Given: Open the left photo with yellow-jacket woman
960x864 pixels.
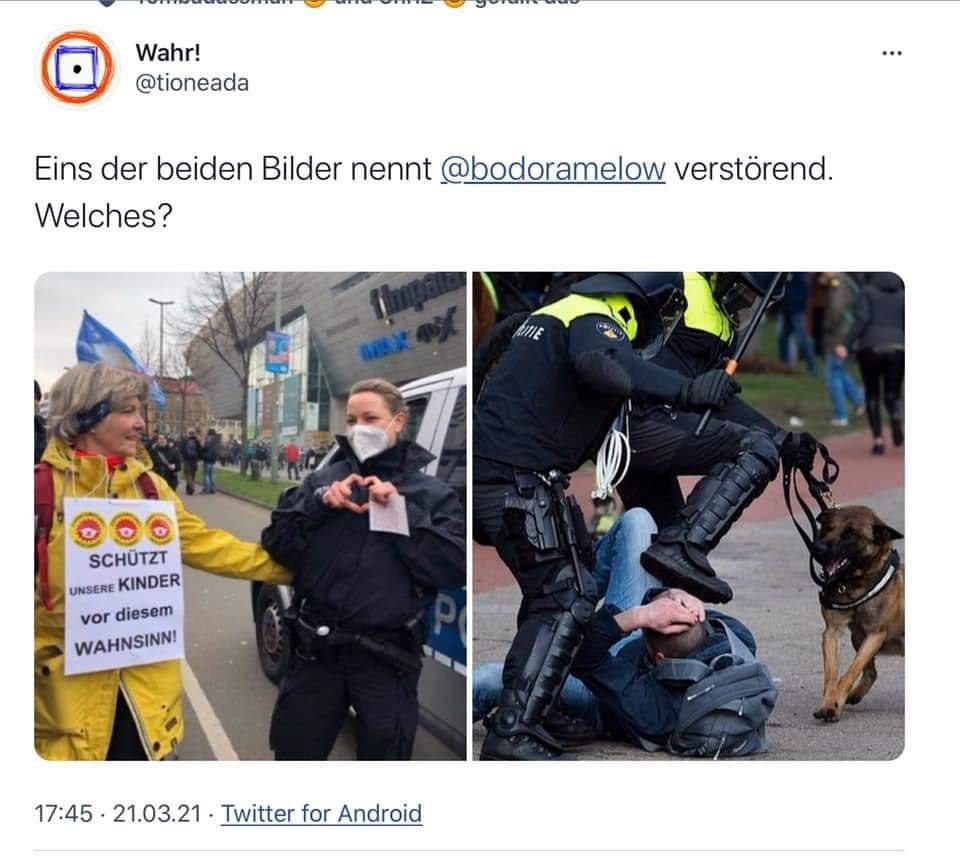Looking at the screenshot, I should coord(250,516).
